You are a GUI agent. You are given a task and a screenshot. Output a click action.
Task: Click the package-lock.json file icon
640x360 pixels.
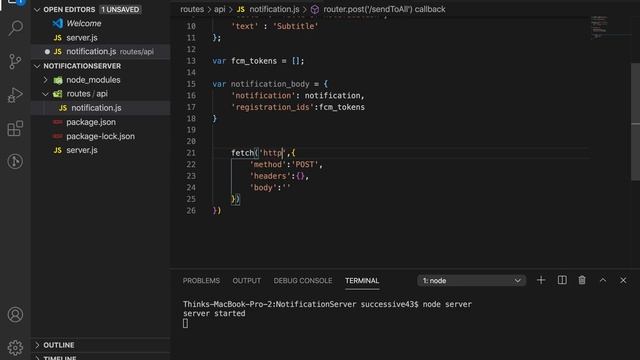(x=58, y=136)
